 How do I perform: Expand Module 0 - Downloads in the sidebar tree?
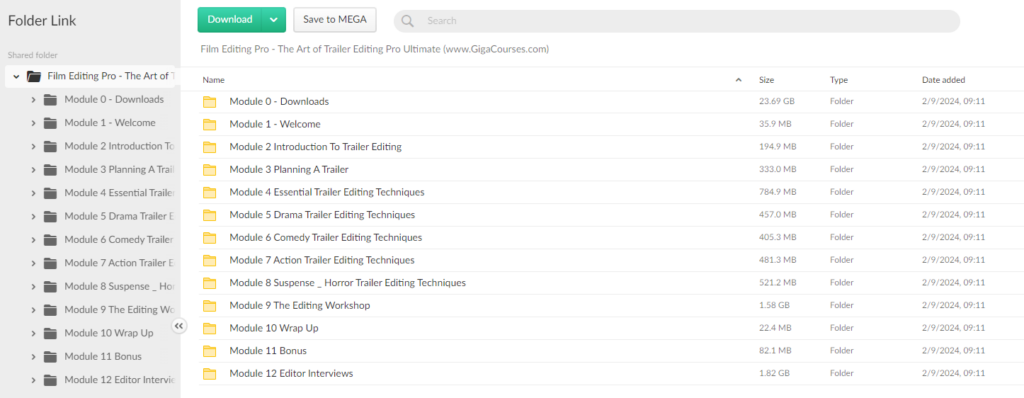(x=33, y=100)
